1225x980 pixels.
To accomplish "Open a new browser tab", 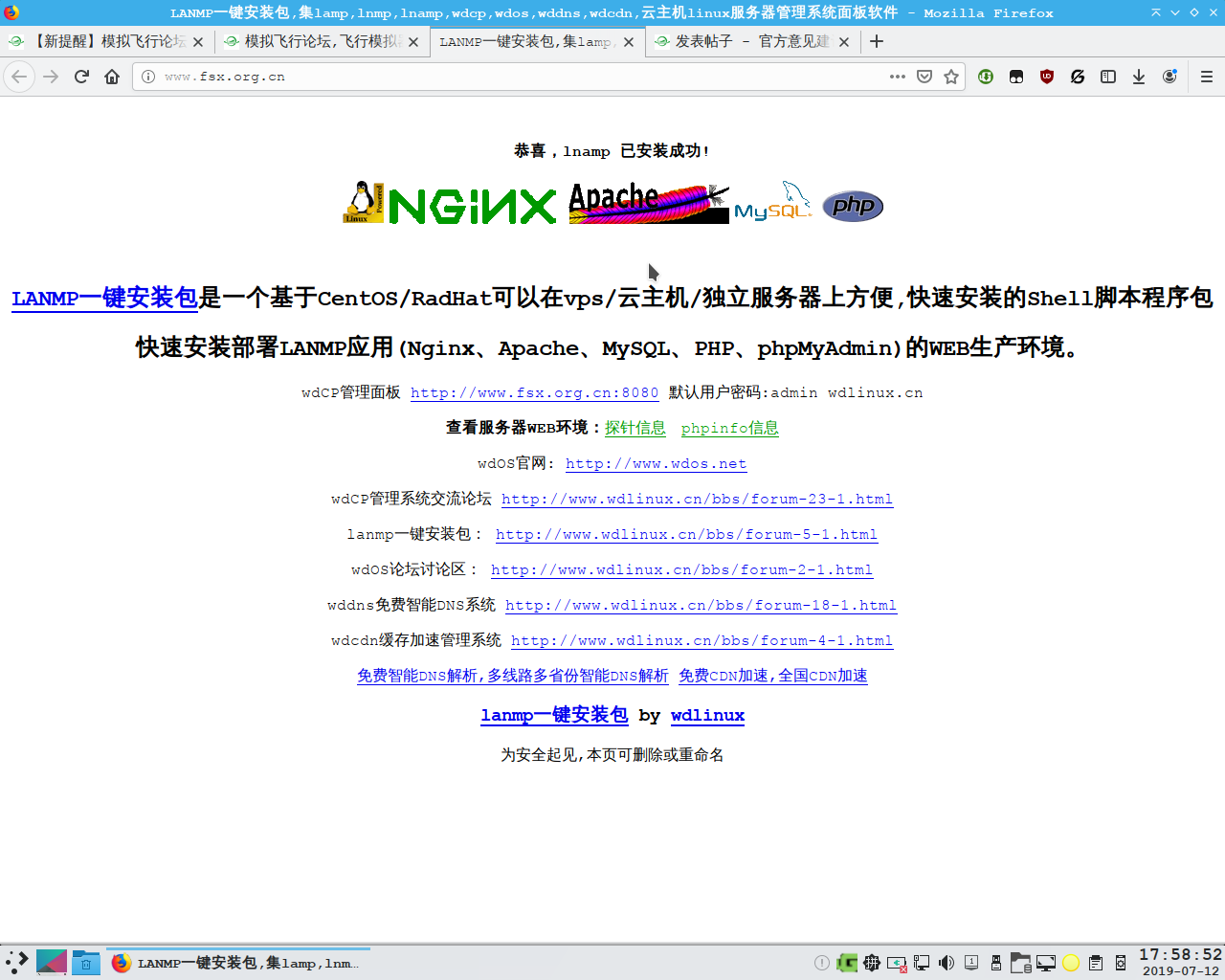I will (877, 41).
